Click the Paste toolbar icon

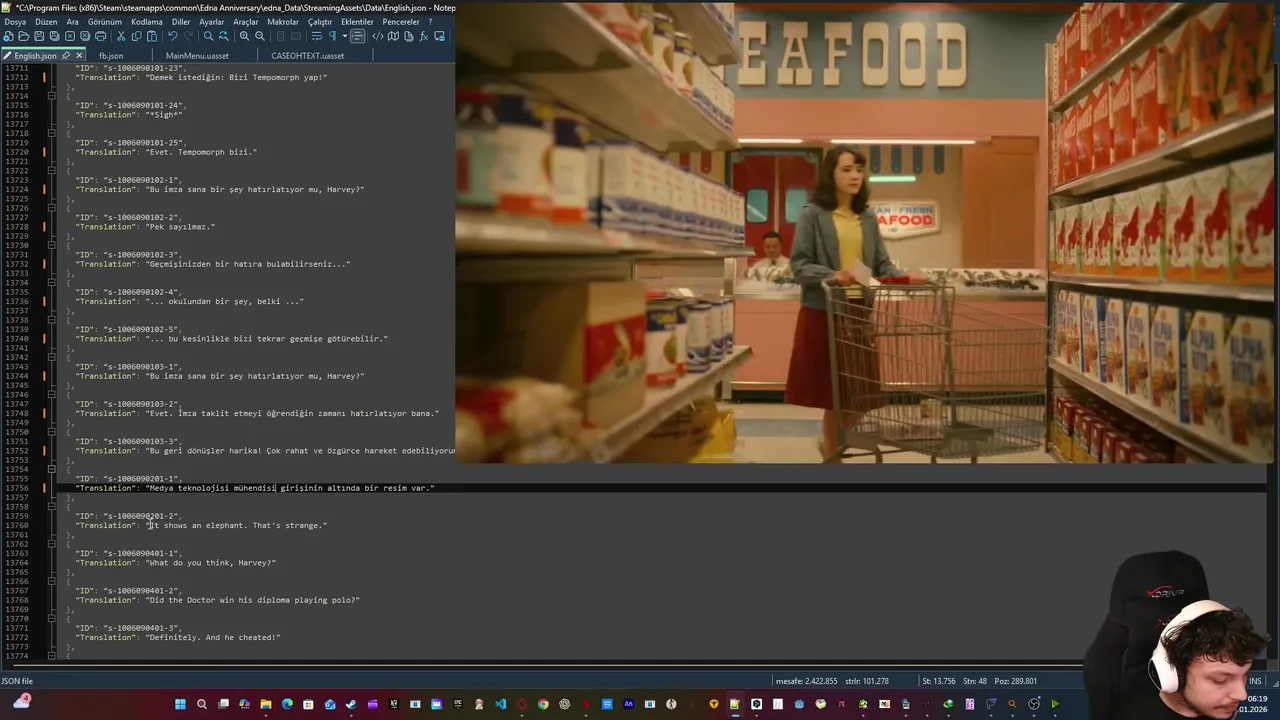coord(152,36)
